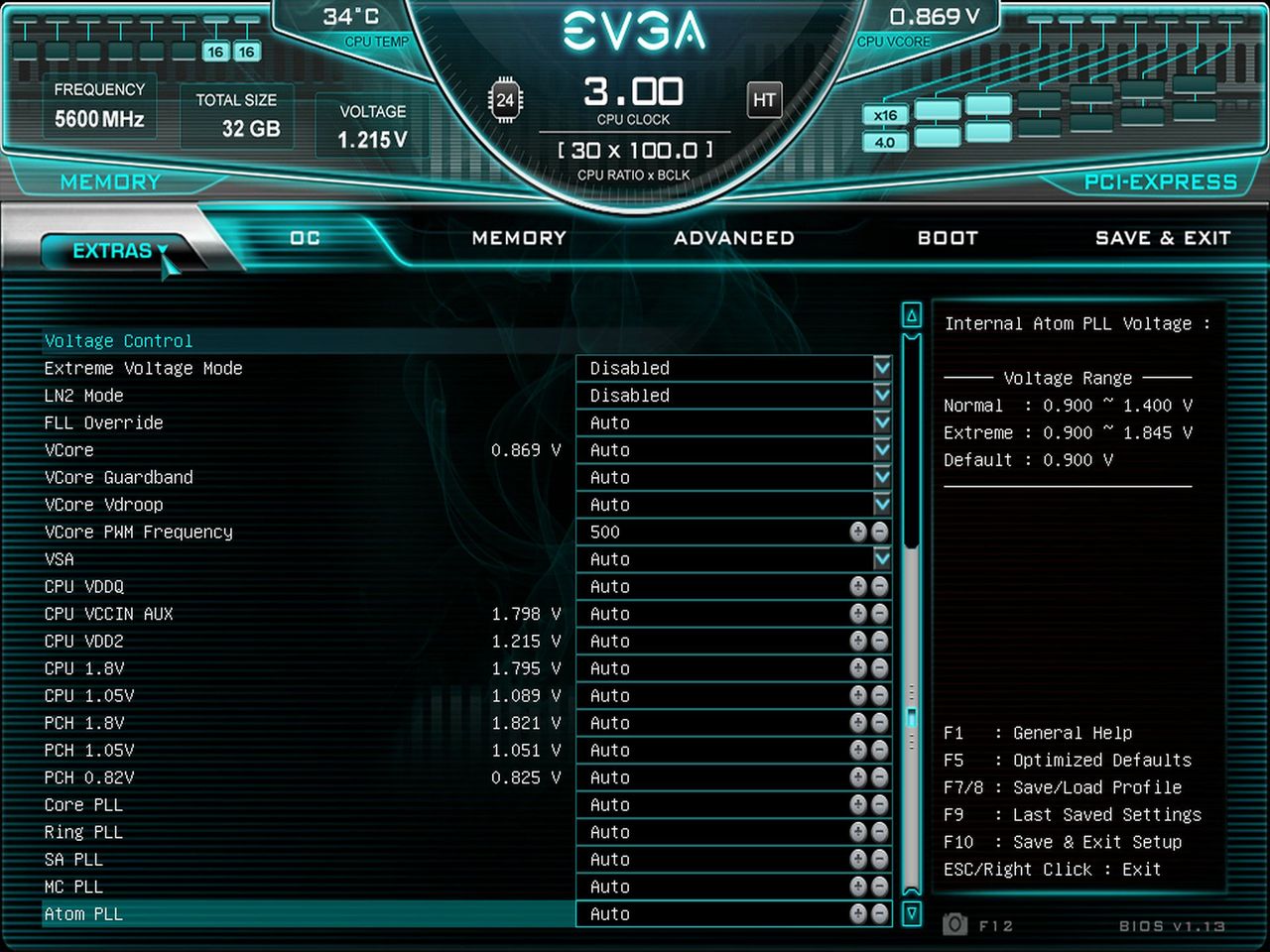The height and width of the screenshot is (952, 1270).
Task: Click the CPU chip icon showing 24
Action: click(505, 100)
